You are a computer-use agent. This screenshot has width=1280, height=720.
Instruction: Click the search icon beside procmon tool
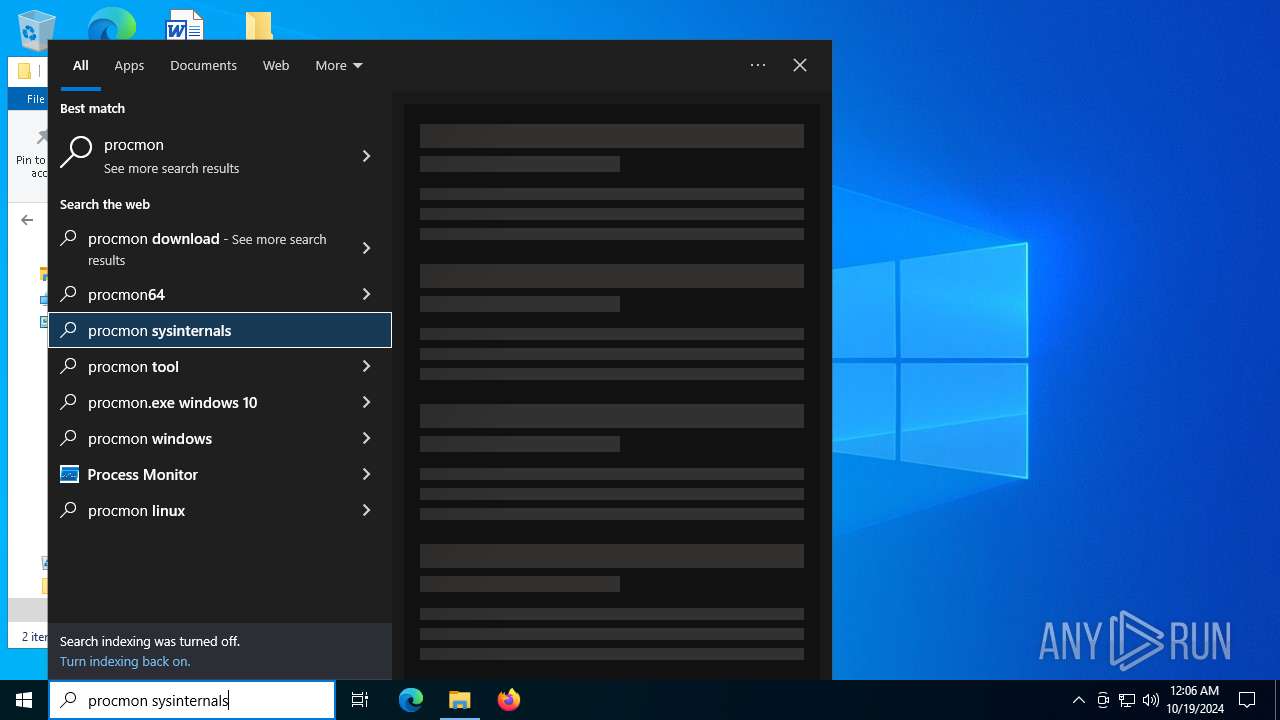coord(69,366)
